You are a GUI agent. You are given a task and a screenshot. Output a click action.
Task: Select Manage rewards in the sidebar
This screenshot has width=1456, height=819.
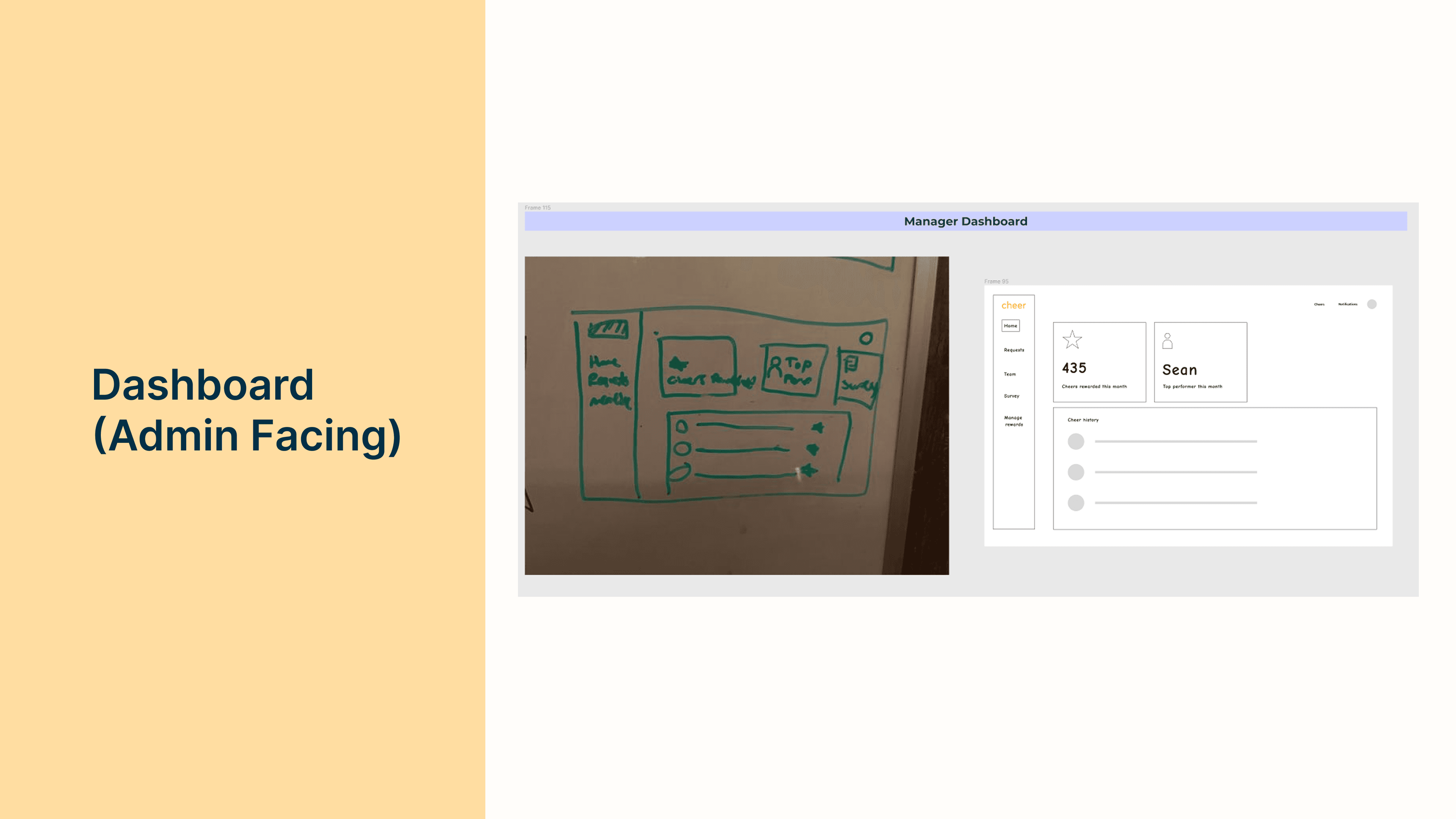1014,421
